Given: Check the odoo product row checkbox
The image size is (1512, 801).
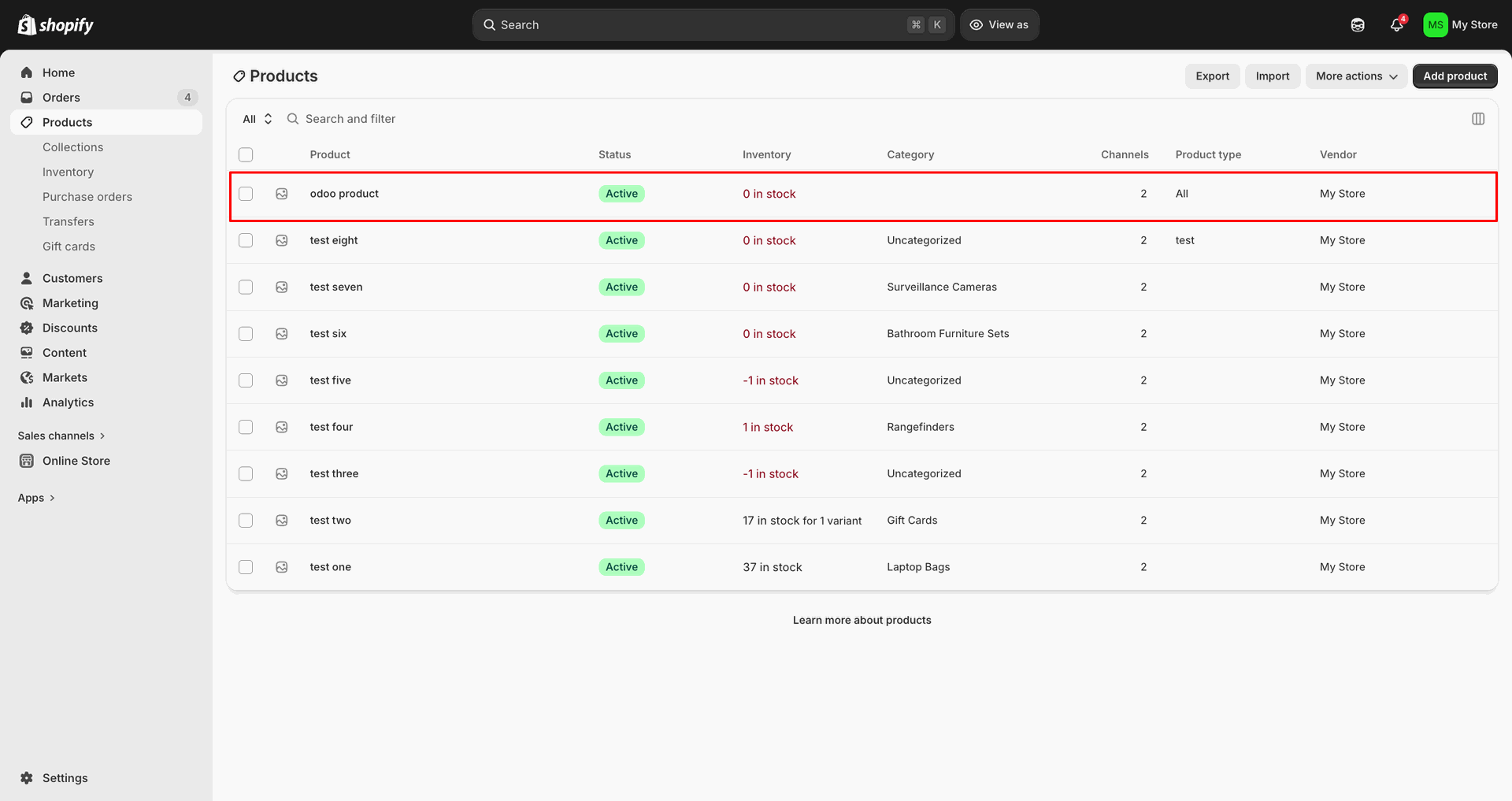Looking at the screenshot, I should pyautogui.click(x=246, y=194).
